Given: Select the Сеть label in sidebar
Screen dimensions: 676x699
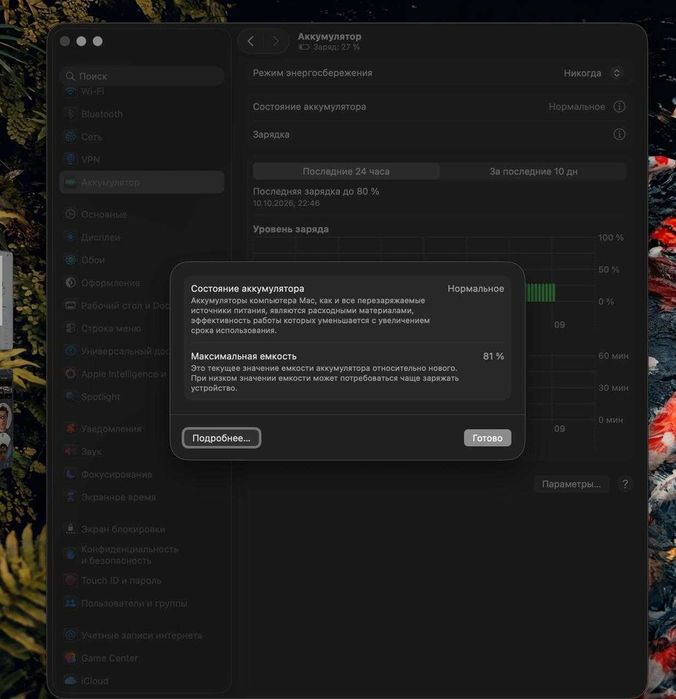Looking at the screenshot, I should pos(91,137).
